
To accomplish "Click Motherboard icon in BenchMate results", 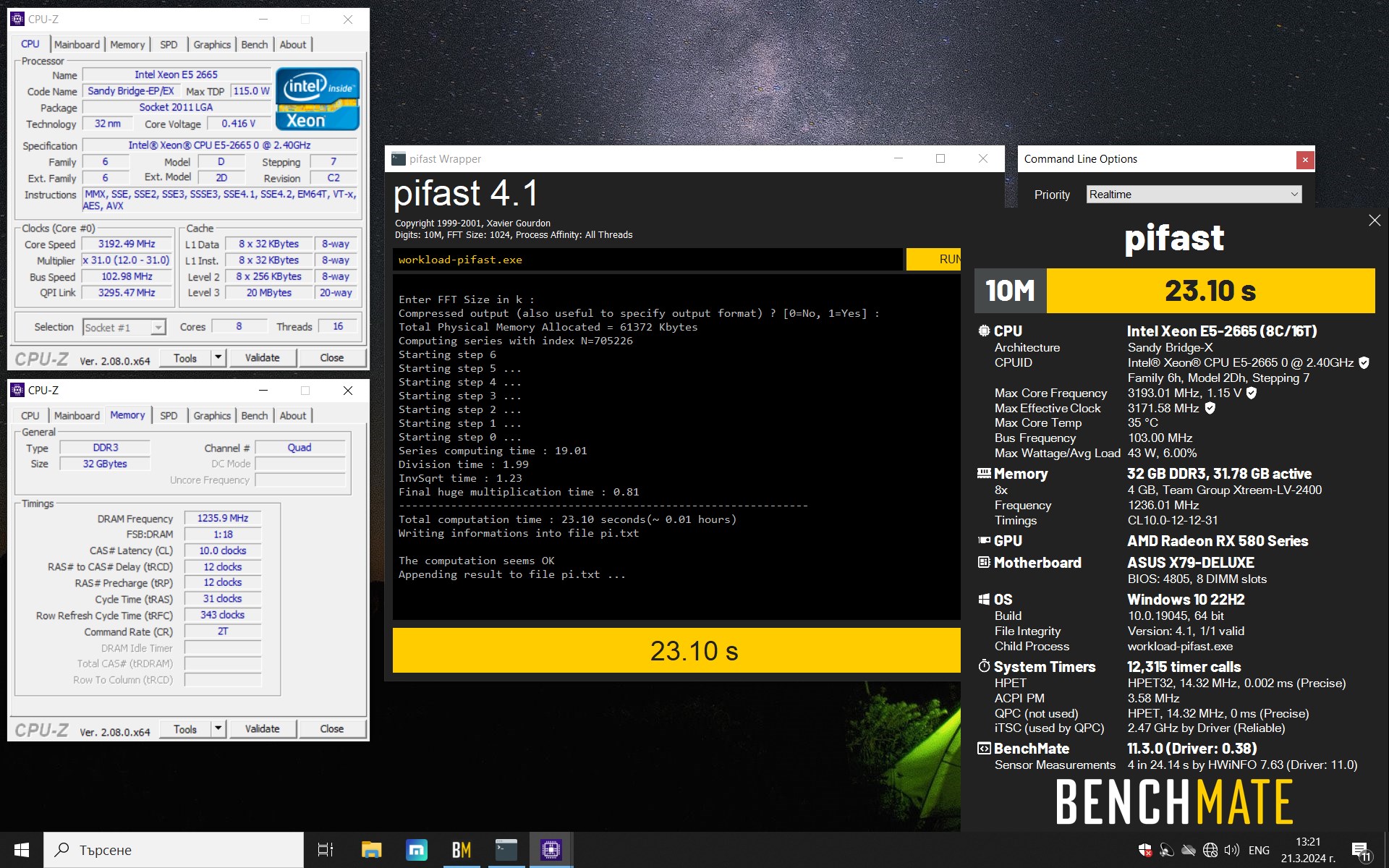I will pyautogui.click(x=984, y=562).
